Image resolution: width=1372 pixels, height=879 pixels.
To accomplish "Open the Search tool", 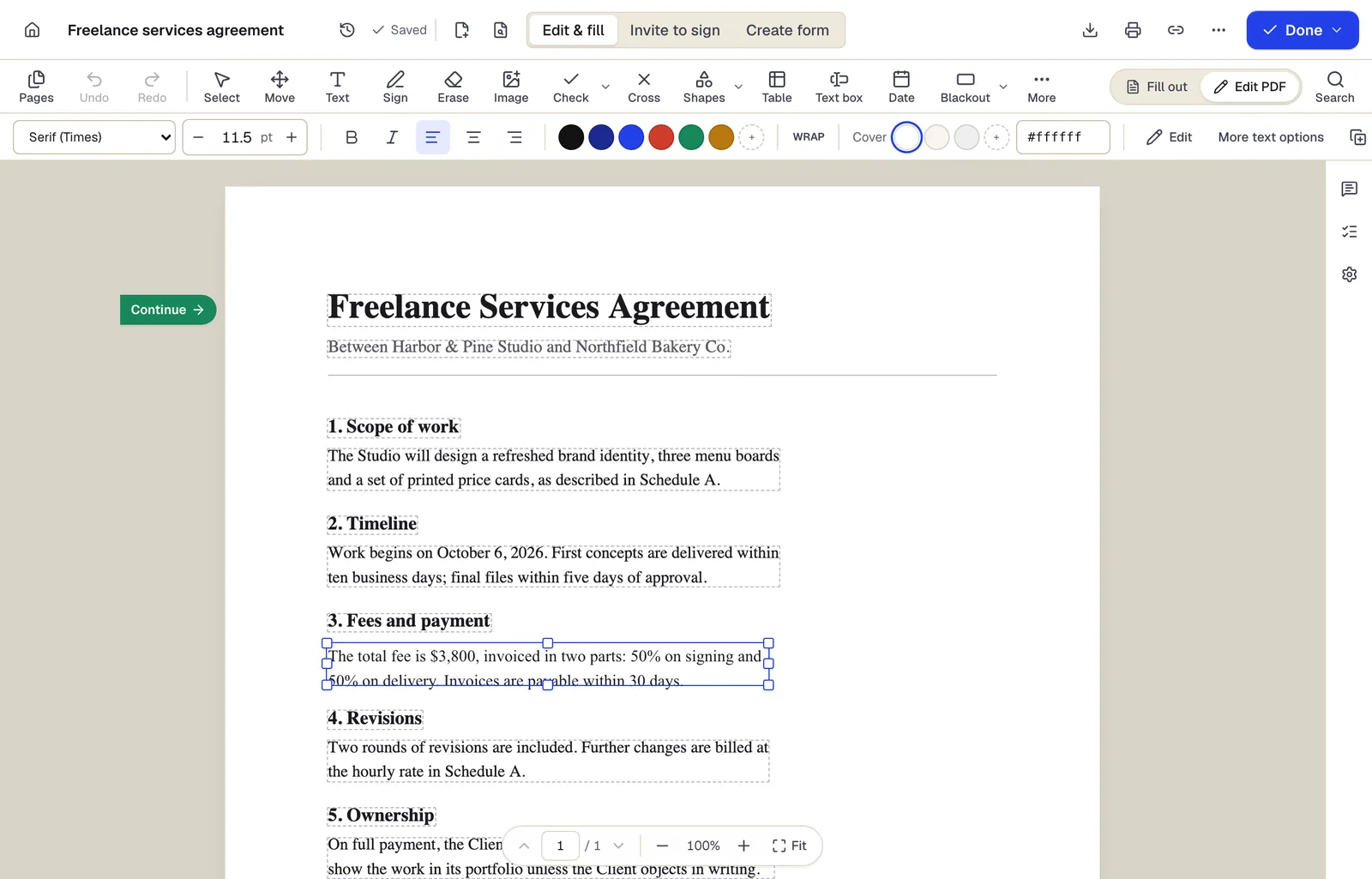I will (x=1335, y=87).
